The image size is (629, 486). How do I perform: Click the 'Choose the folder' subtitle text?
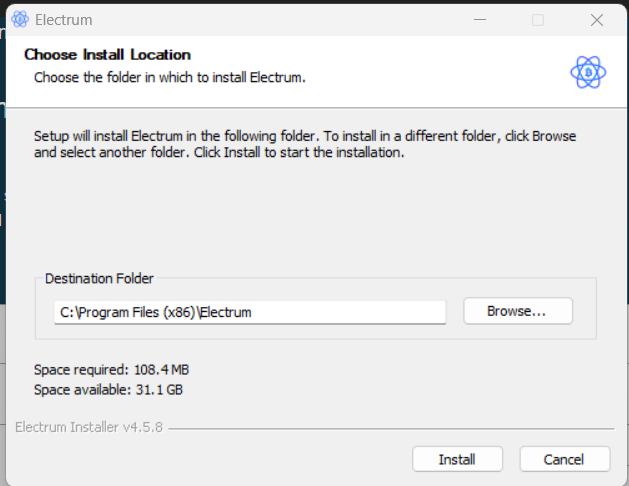[x=169, y=76]
